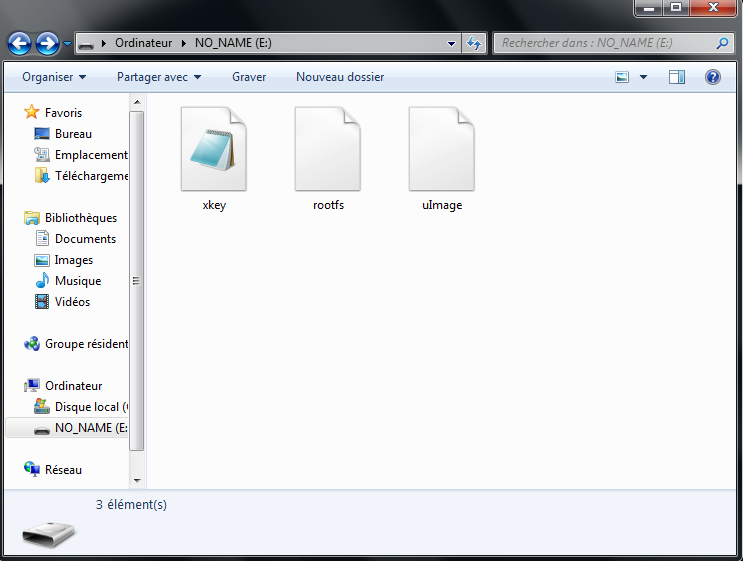743x561 pixels.
Task: Select Musique in the navigation pane
Action: [78, 281]
